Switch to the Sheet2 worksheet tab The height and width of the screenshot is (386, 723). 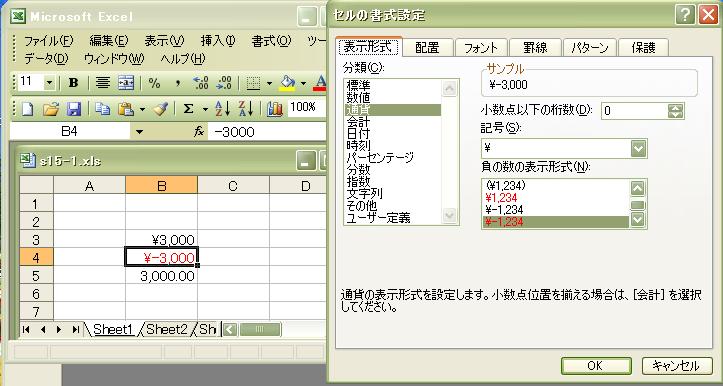coord(167,329)
